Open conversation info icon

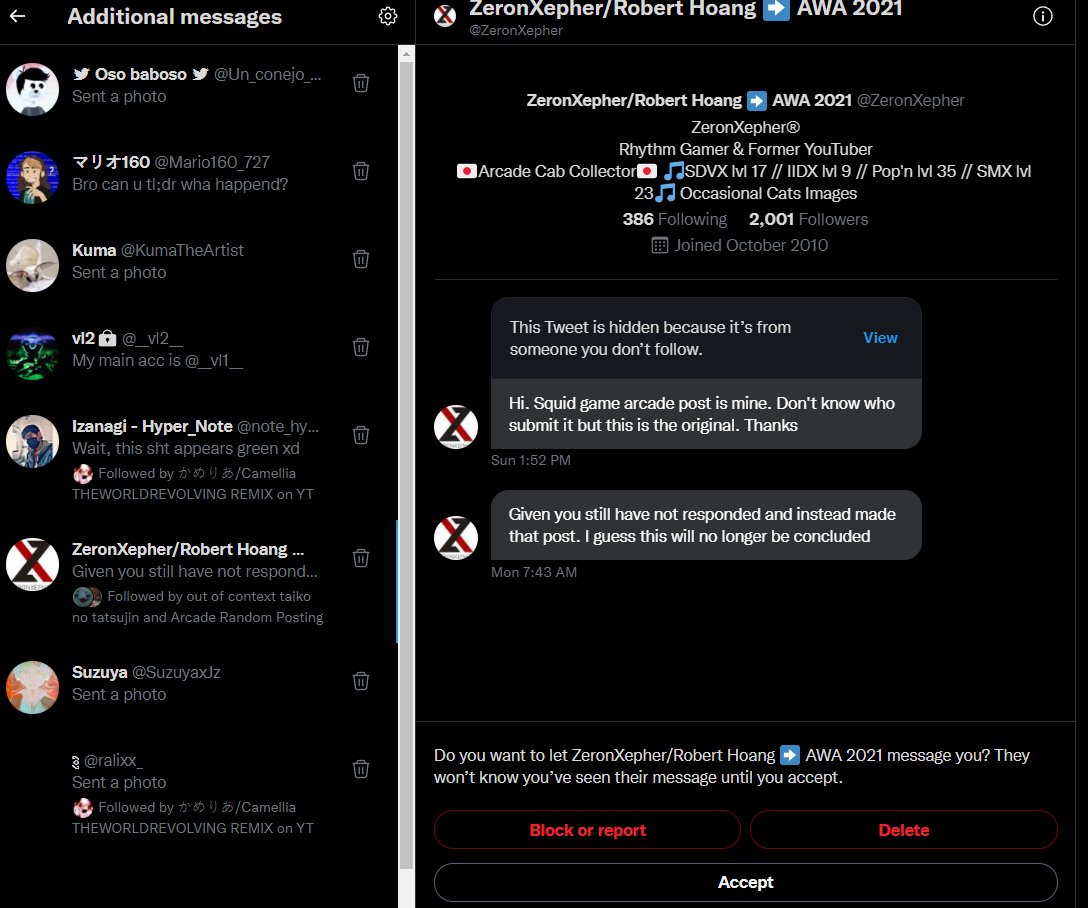coord(1042,16)
